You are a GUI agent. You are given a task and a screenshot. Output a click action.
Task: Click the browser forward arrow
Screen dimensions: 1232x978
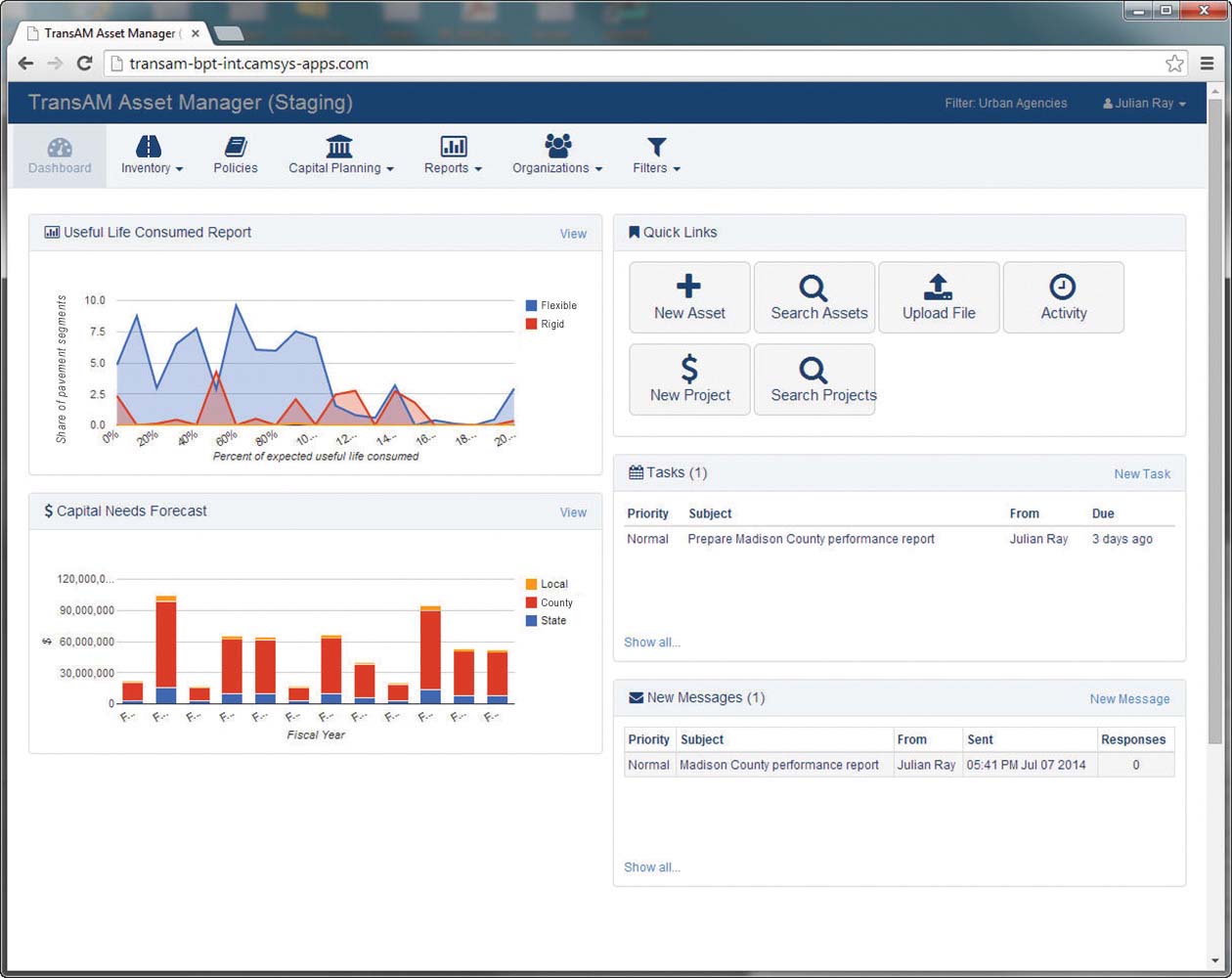55,64
